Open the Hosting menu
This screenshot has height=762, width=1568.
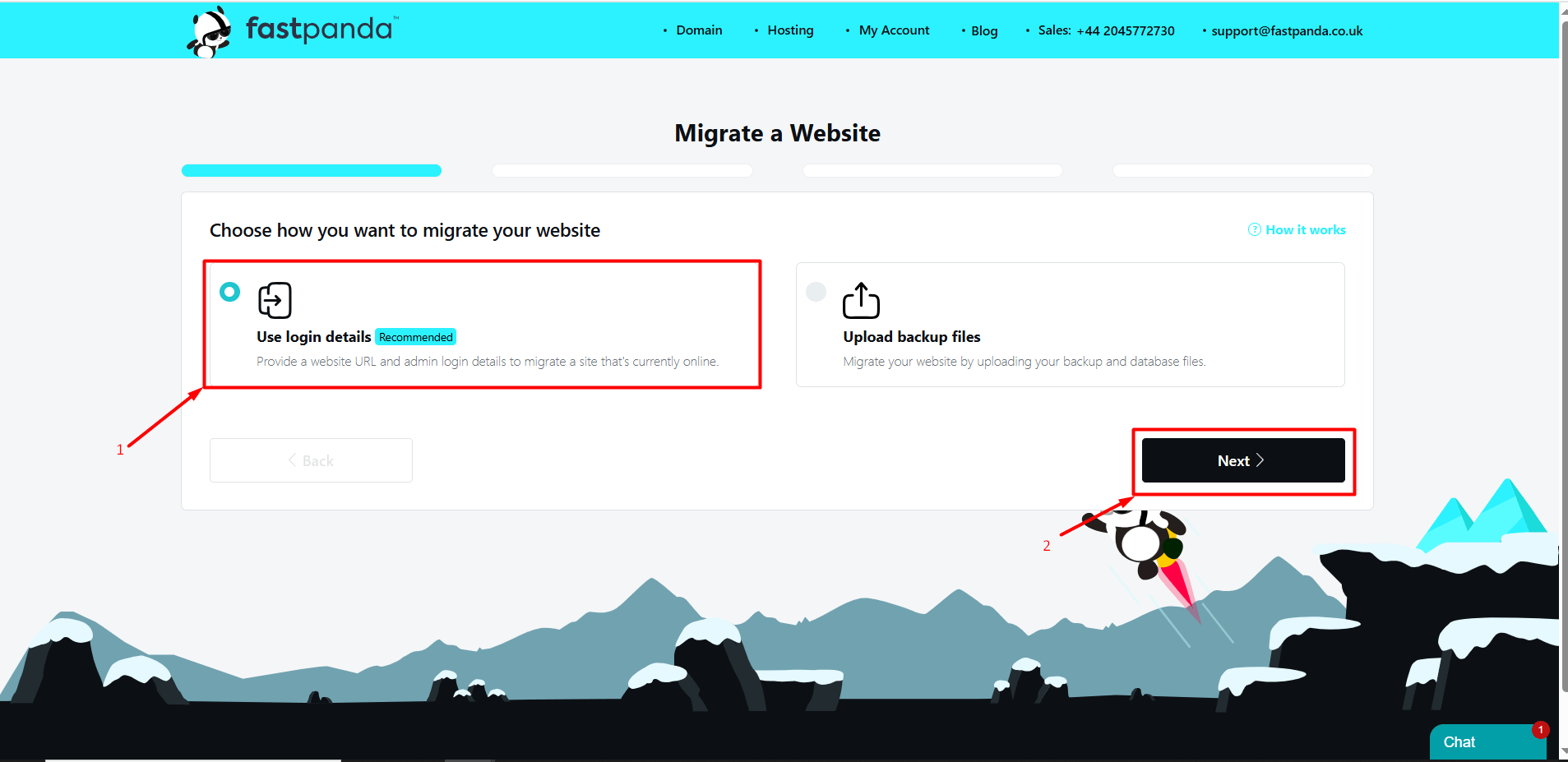790,30
